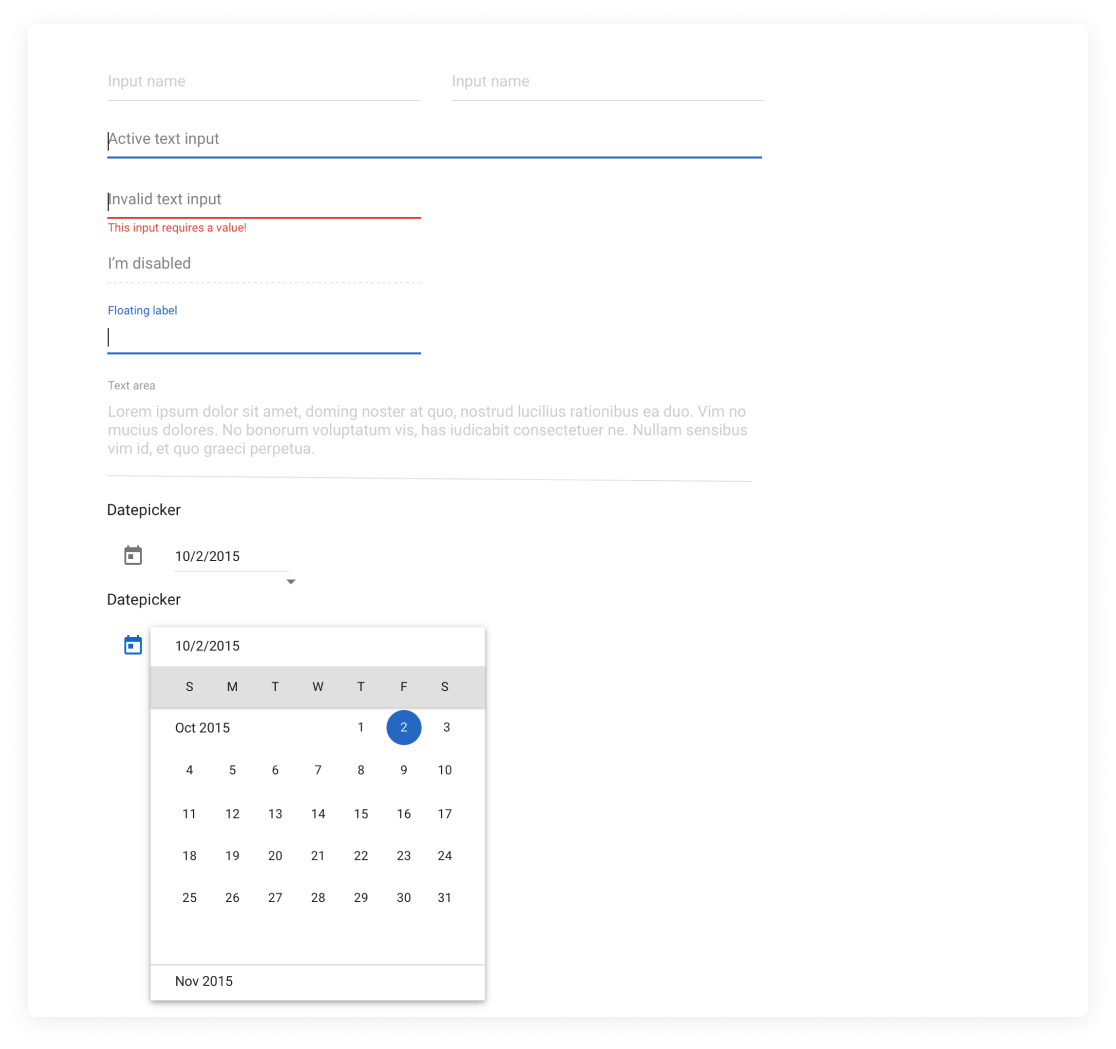1116x1049 pixels.
Task: Choose October 31 in the calendar
Action: point(445,897)
